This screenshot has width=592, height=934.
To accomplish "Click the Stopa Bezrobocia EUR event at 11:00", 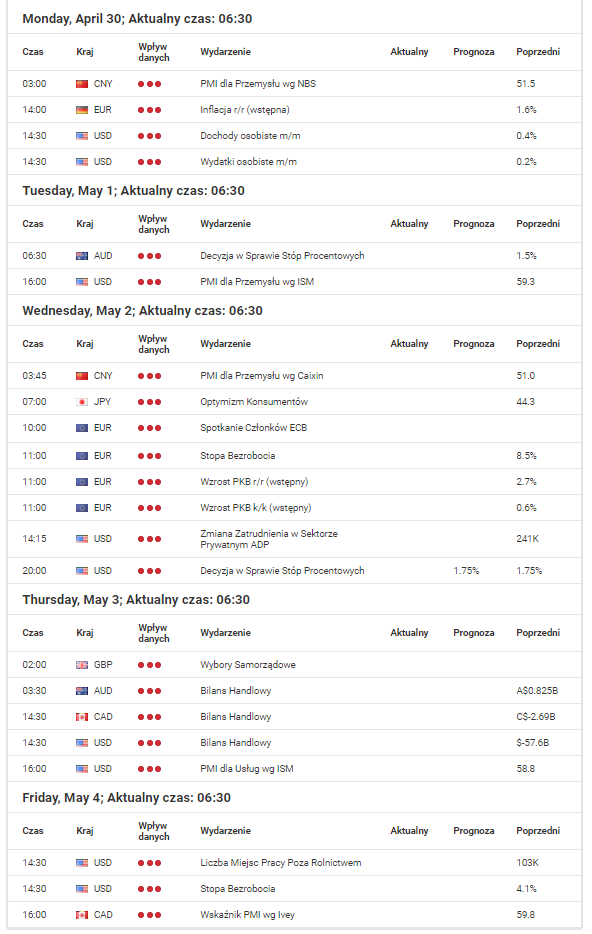I will point(238,456).
